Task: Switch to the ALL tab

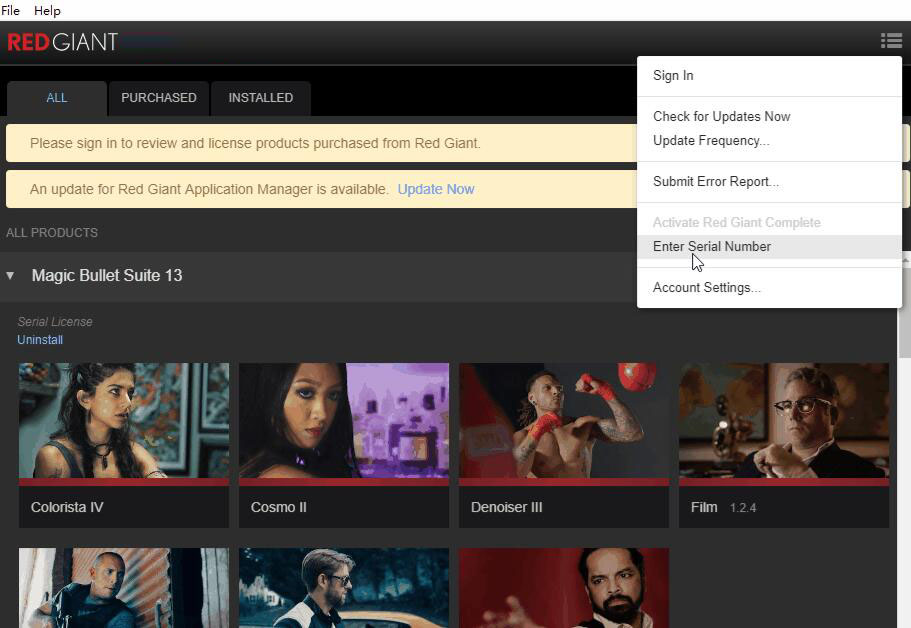Action: tap(57, 98)
